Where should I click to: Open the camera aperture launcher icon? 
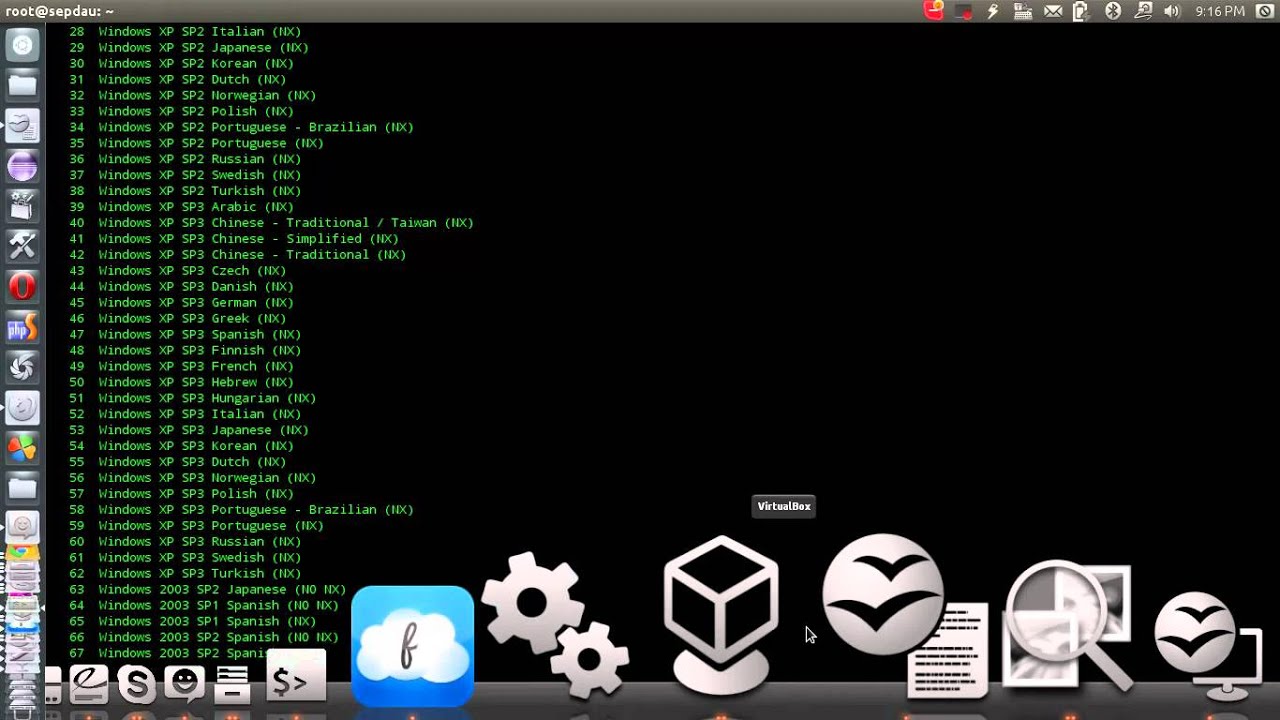click(22, 368)
